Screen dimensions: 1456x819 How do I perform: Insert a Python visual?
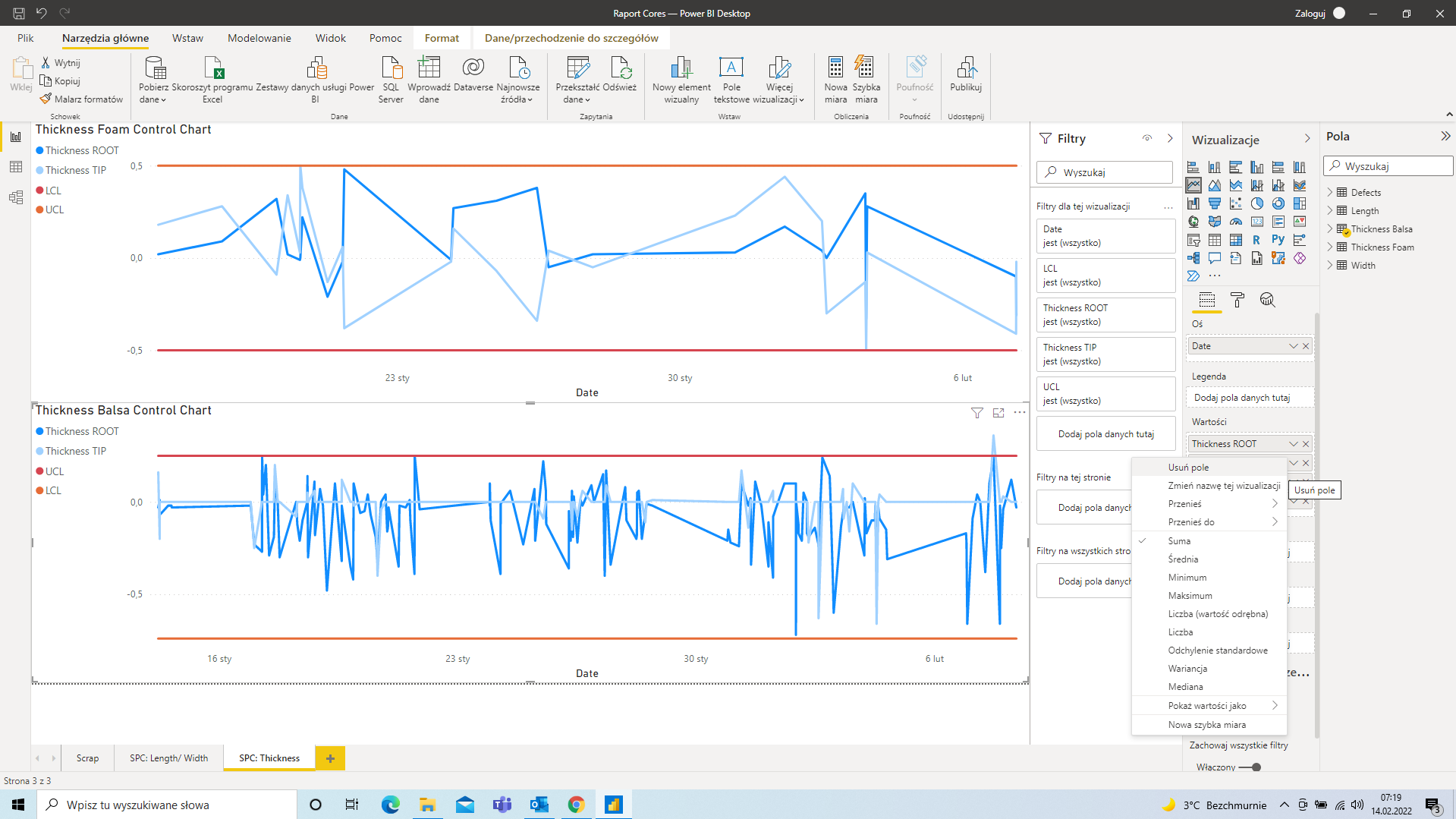tap(1278, 240)
